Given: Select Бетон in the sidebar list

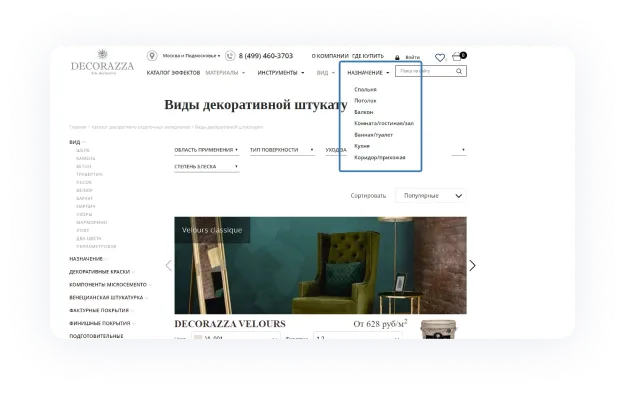Looking at the screenshot, I should (84, 166).
